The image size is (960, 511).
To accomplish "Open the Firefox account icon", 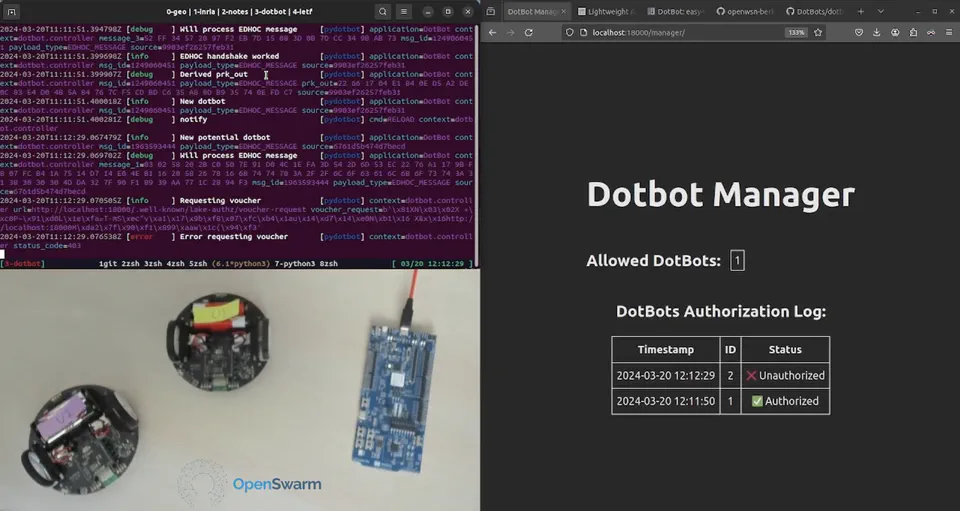I will coord(895,32).
